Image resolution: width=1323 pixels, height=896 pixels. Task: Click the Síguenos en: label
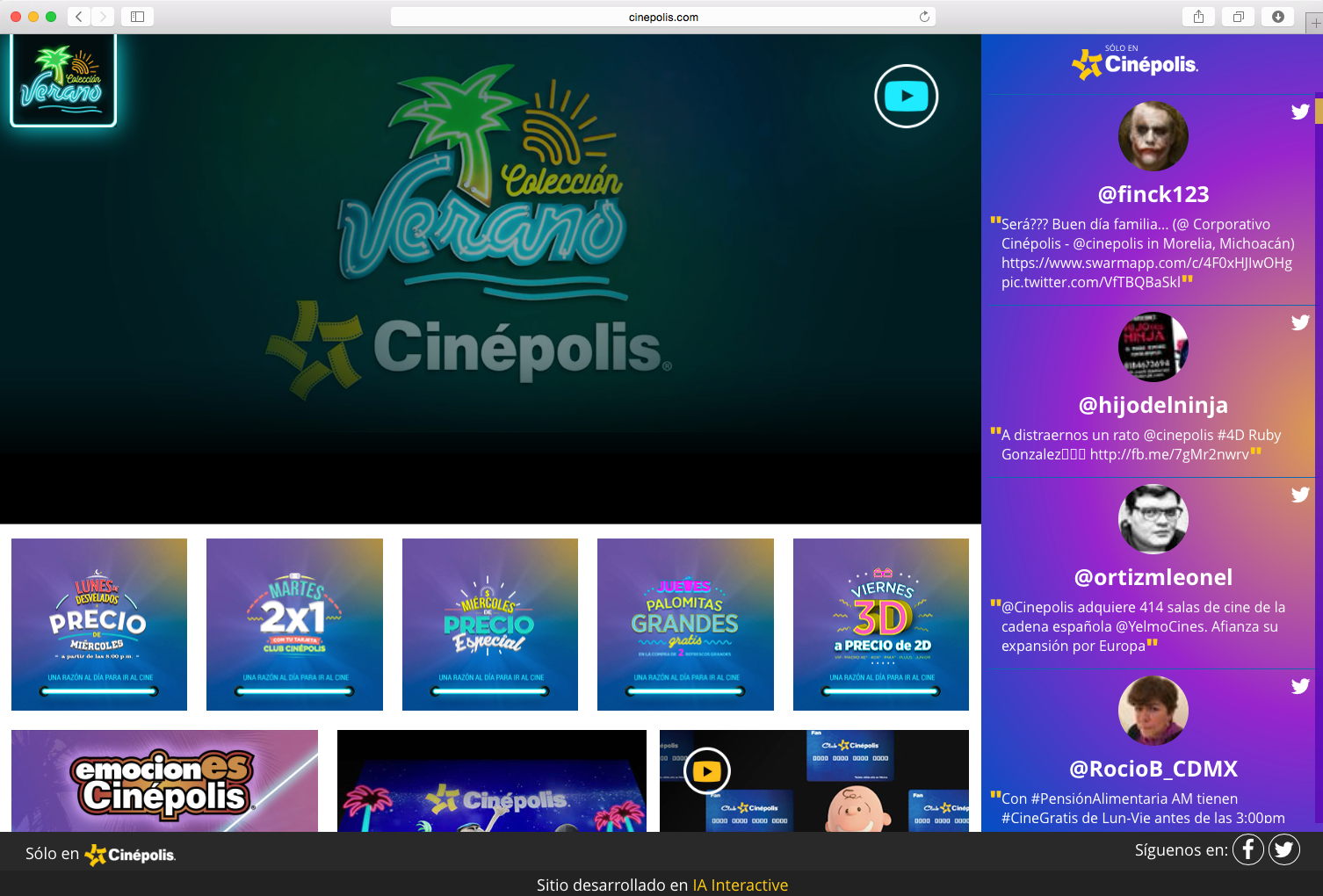pyautogui.click(x=1181, y=849)
